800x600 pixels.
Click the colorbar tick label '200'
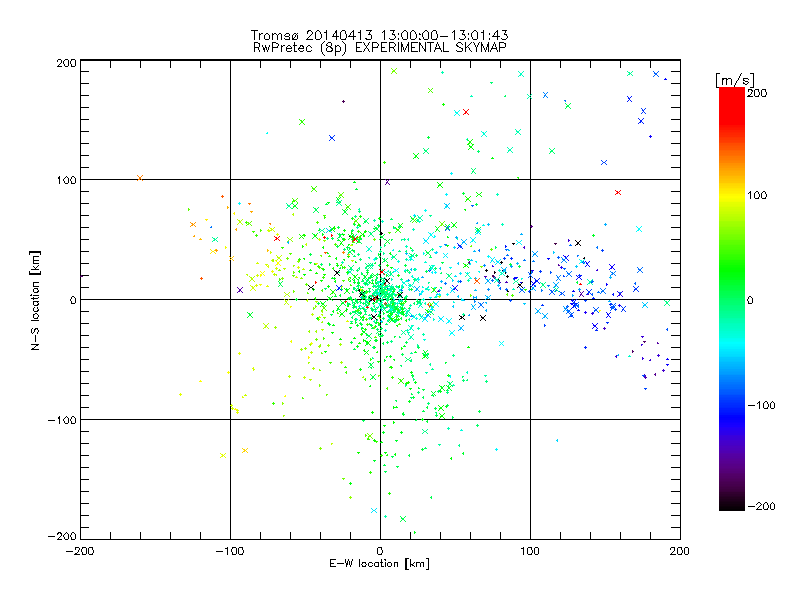pos(757,93)
